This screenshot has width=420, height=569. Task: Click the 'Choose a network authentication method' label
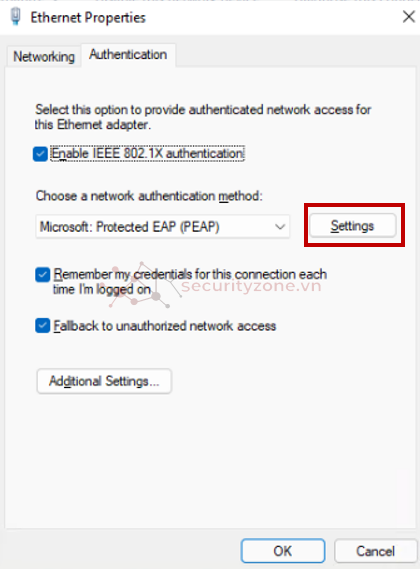[x=149, y=196]
